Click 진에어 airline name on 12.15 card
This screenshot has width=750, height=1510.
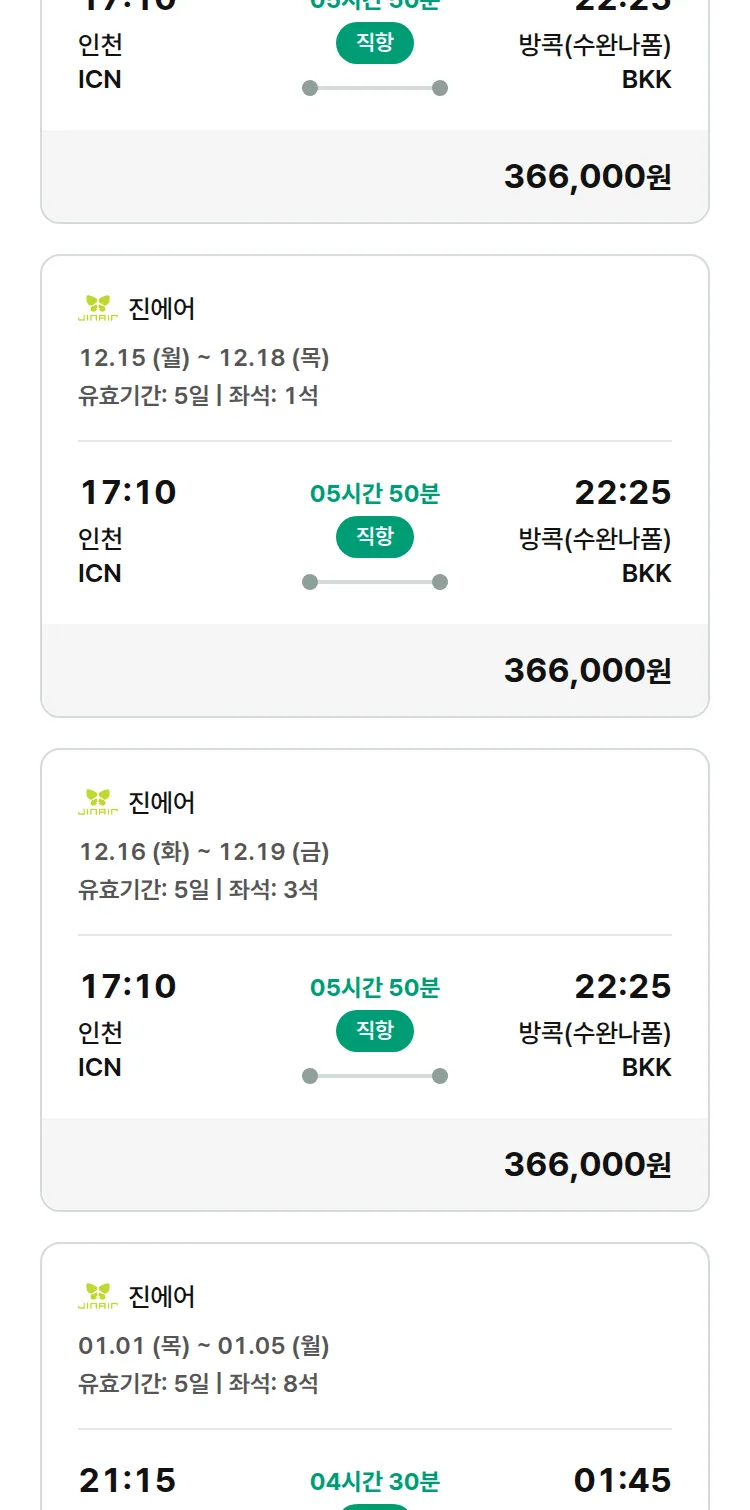(162, 308)
